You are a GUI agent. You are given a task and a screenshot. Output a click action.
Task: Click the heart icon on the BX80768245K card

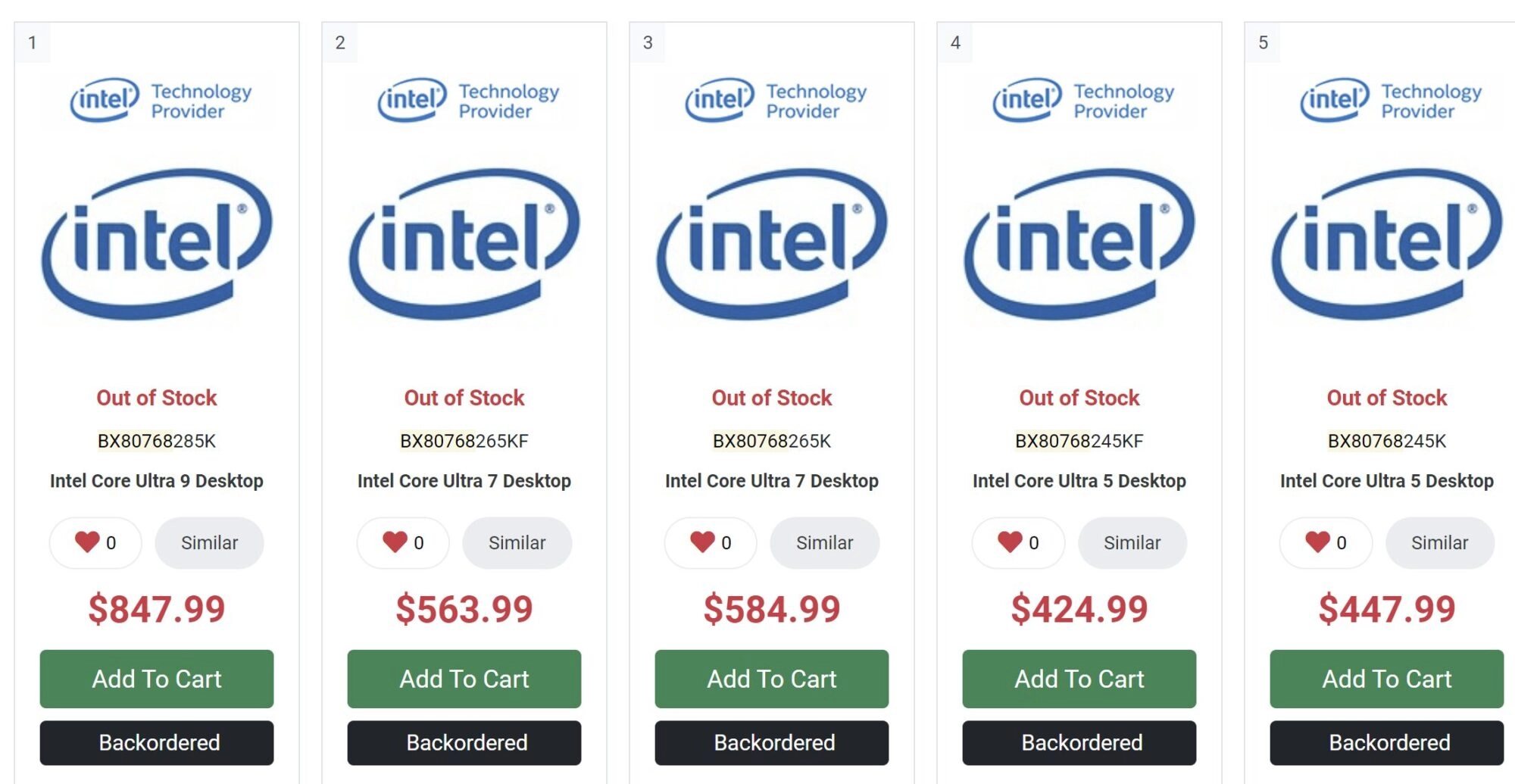click(x=1317, y=542)
